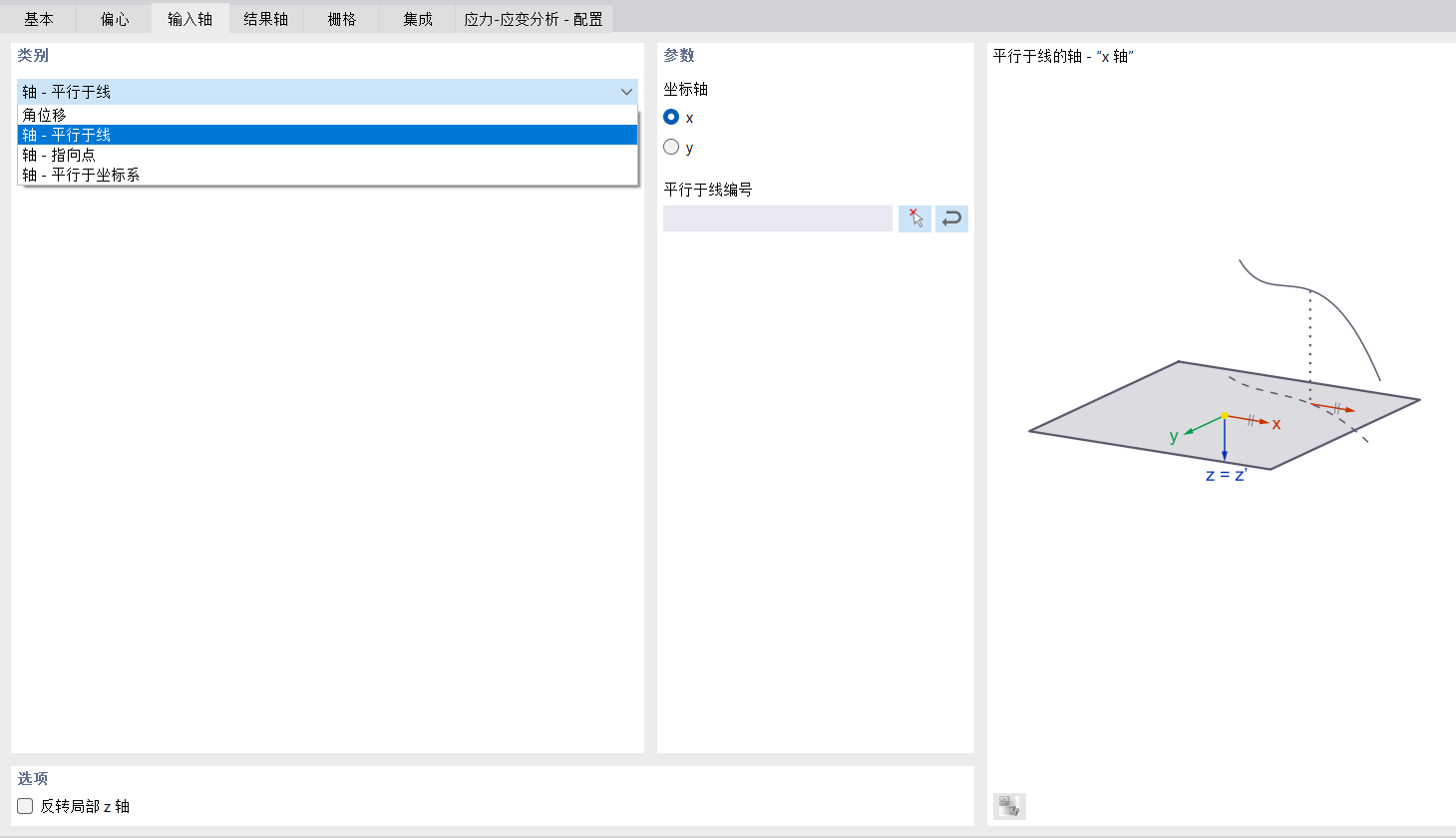Switch to the 集成 tab
Image resolution: width=1456 pixels, height=838 pixels.
[x=416, y=17]
